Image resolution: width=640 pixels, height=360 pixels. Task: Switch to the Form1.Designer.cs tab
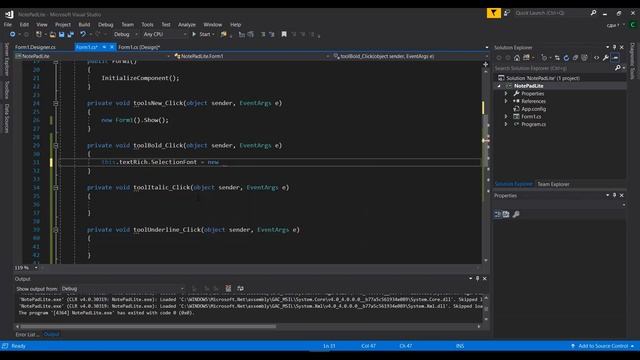pyautogui.click(x=35, y=47)
